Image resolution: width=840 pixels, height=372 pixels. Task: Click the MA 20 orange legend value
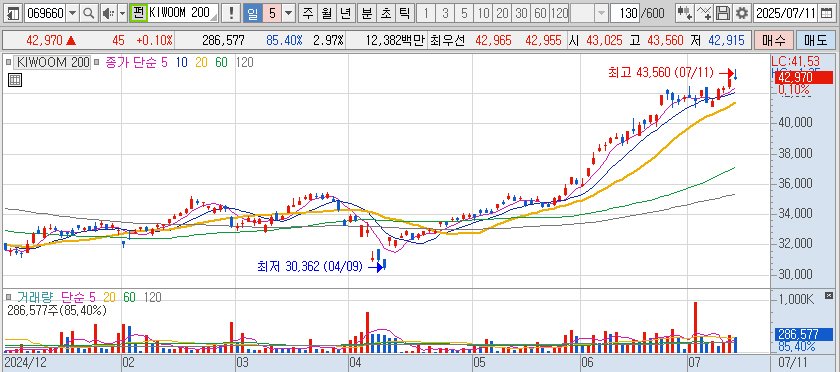201,62
